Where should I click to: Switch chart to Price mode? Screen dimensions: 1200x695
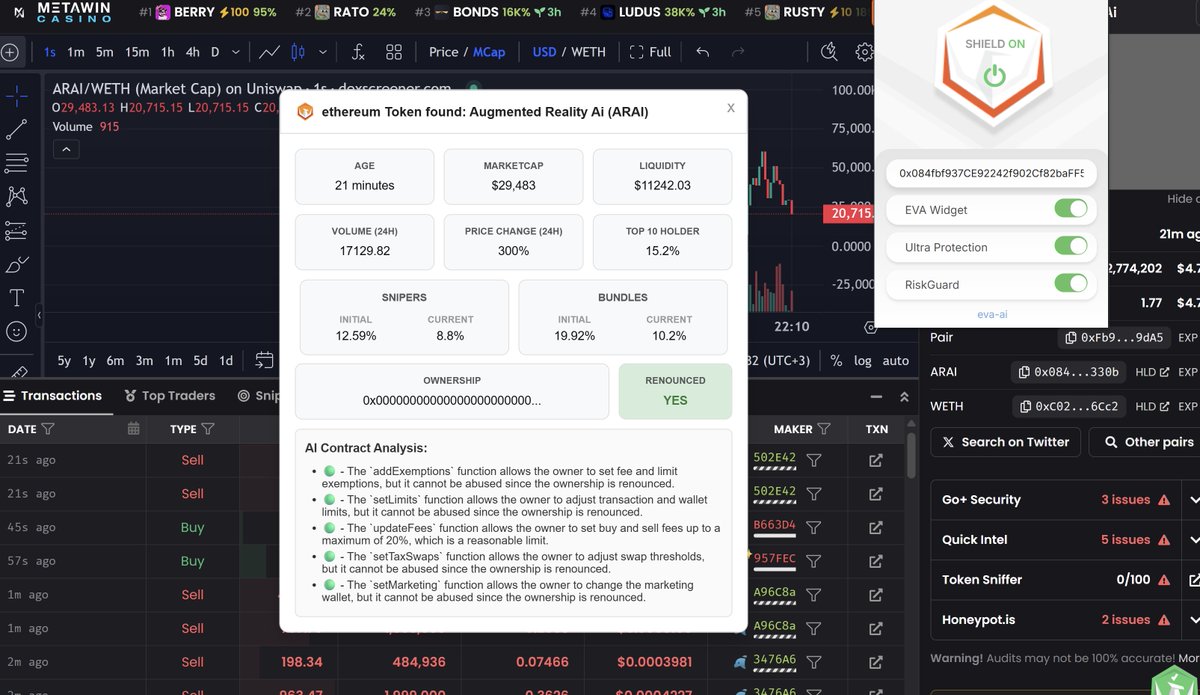point(443,52)
